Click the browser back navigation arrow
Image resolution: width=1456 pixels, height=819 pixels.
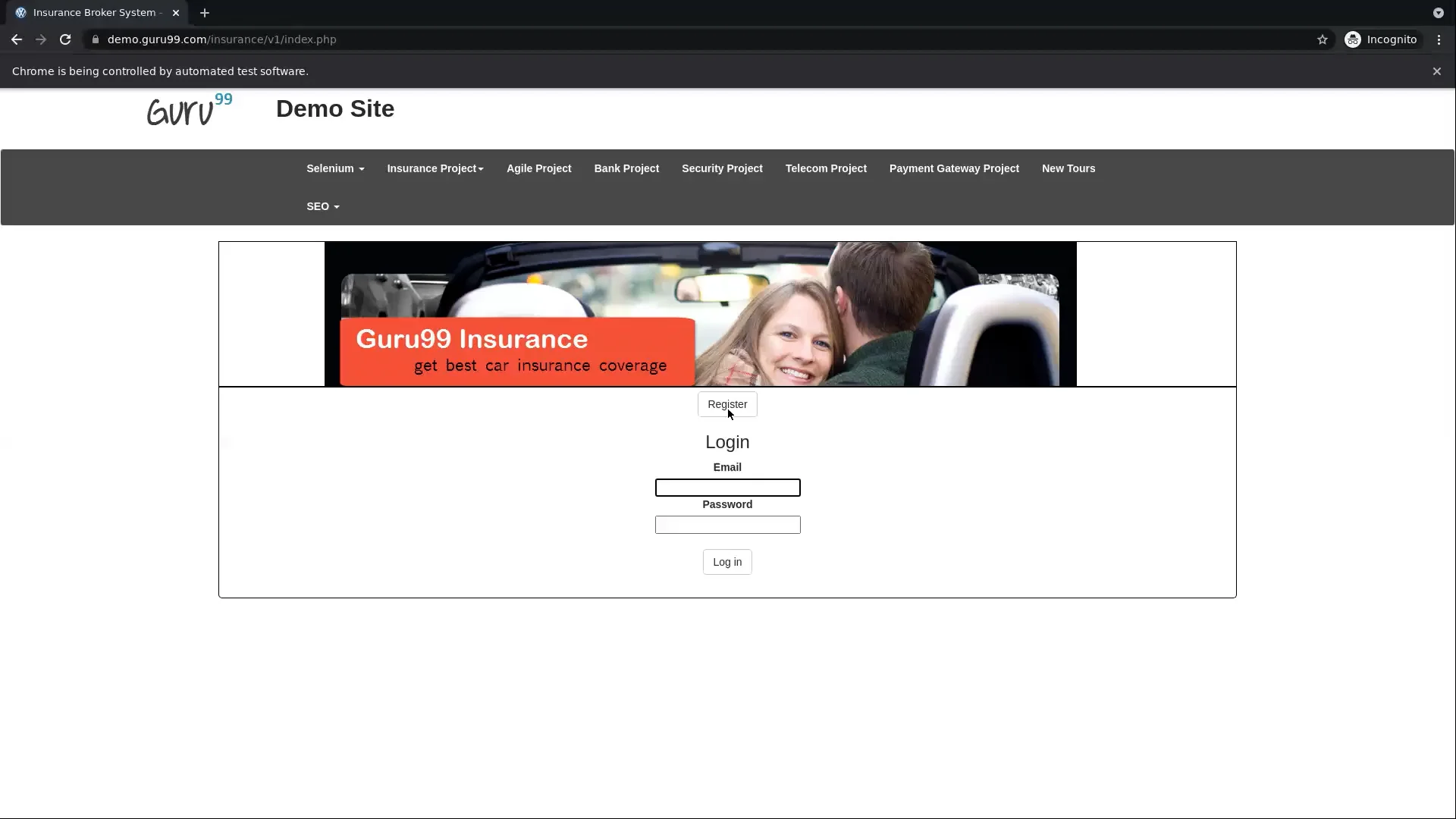[x=17, y=39]
